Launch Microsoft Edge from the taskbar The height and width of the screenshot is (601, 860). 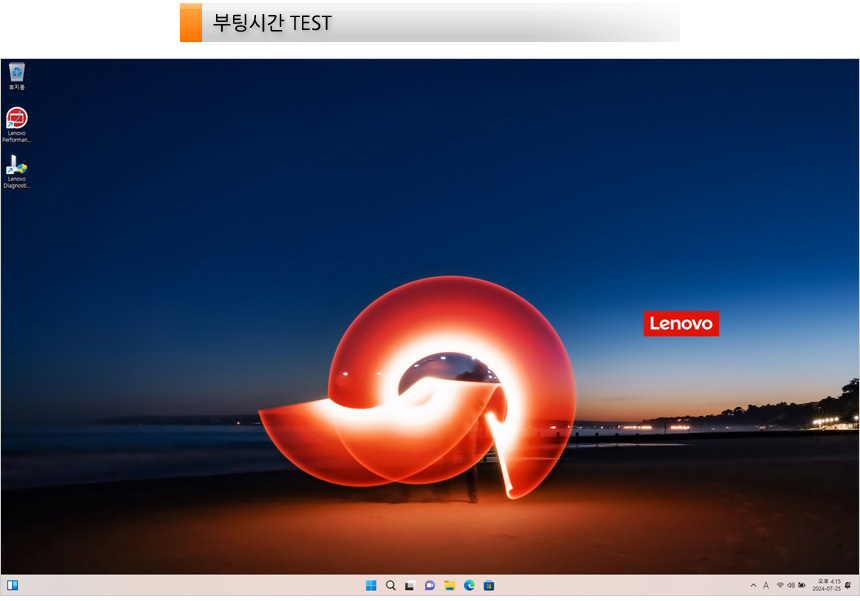pos(469,586)
